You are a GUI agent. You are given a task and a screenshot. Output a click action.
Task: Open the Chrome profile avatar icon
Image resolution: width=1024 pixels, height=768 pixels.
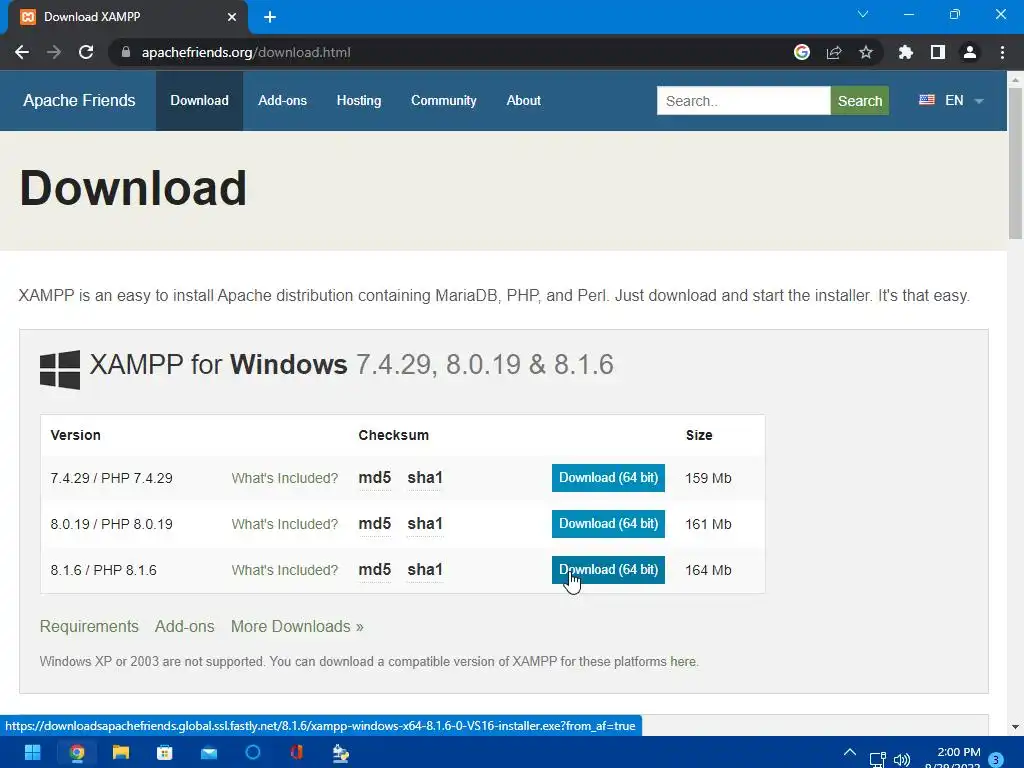[970, 52]
